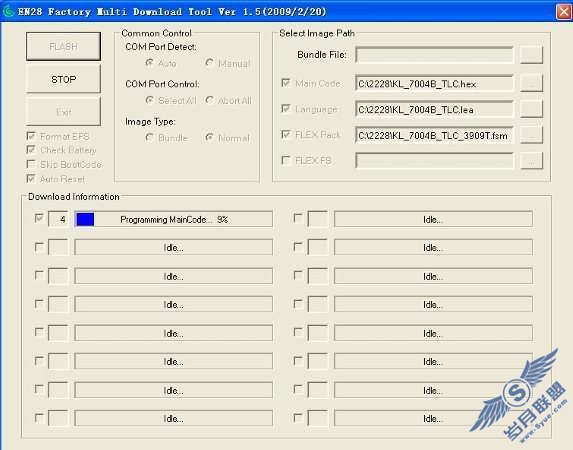573x450 pixels.
Task: Open browse button for Bundle File
Action: tap(531, 55)
